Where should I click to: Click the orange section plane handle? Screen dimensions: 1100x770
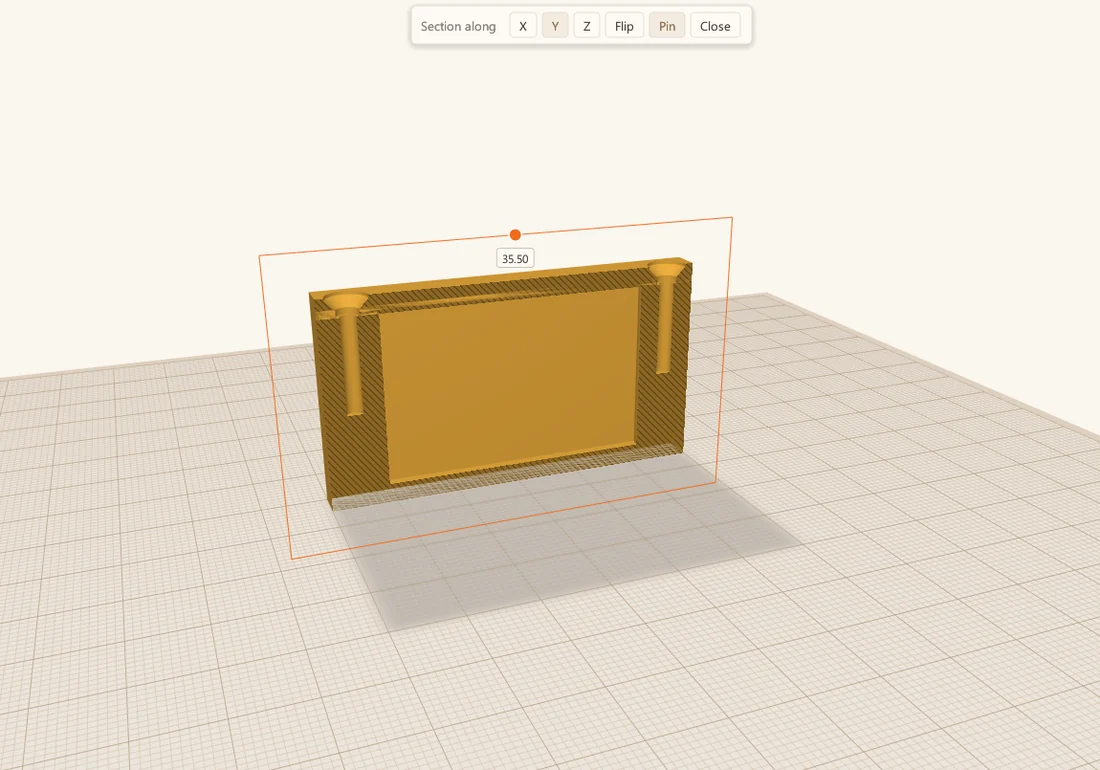click(x=515, y=235)
